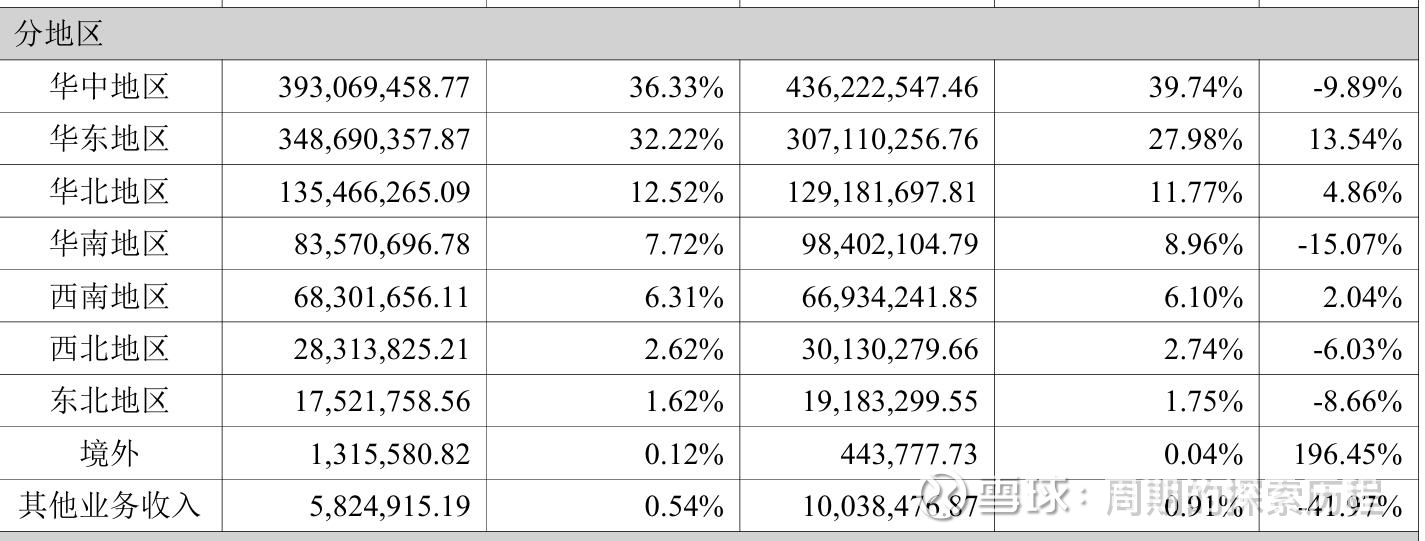The image size is (1425, 541).
Task: Click the 华北地区 row label
Action: 110,191
